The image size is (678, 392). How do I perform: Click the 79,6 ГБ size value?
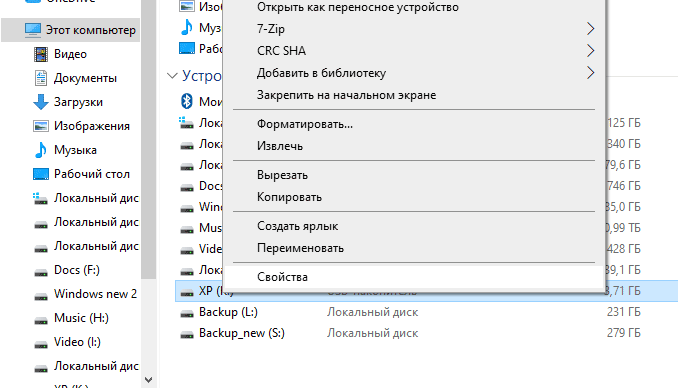coord(623,165)
